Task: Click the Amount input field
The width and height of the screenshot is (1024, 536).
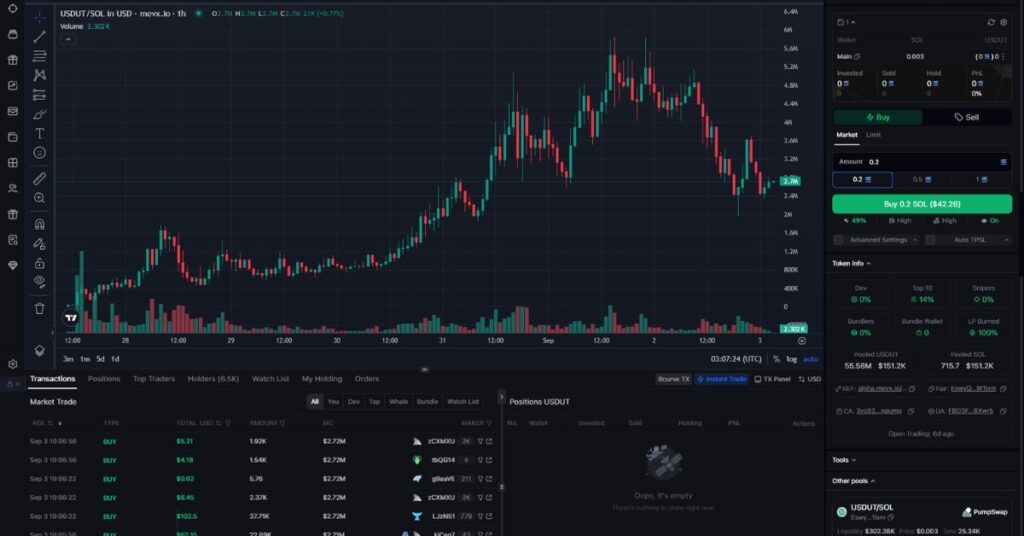Action: tap(921, 162)
